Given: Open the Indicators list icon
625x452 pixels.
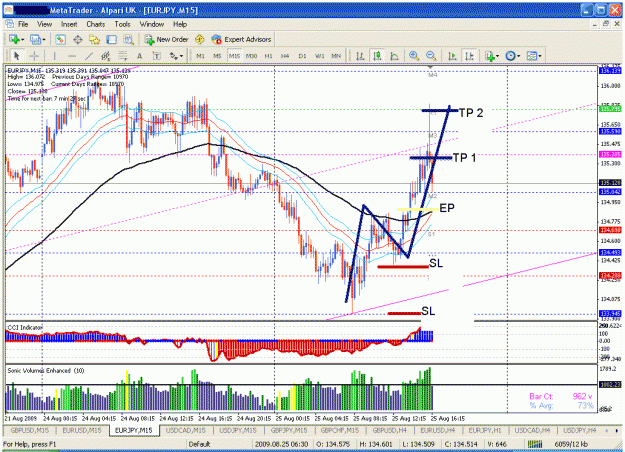Looking at the screenshot, I should pyautogui.click(x=489, y=56).
